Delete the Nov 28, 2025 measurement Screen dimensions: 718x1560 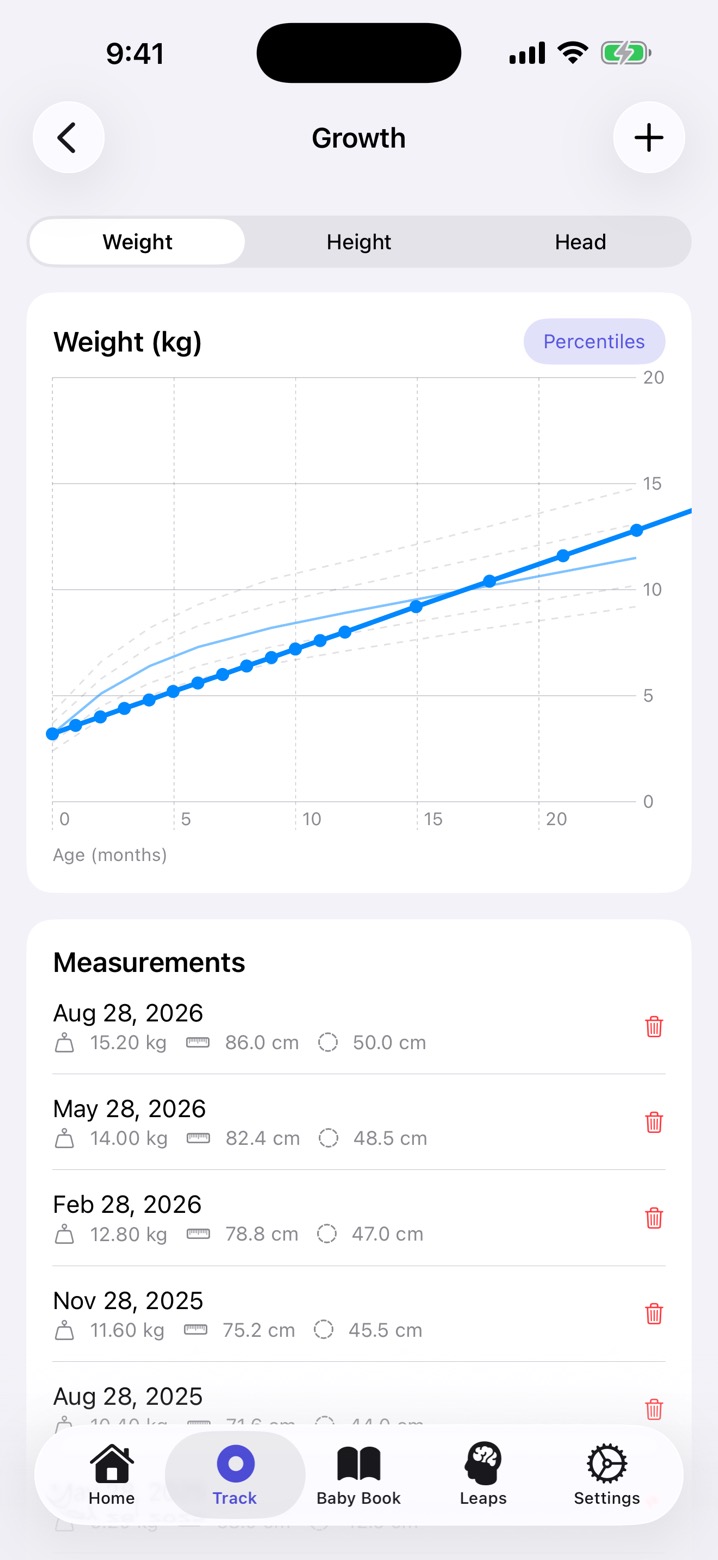tap(654, 1314)
